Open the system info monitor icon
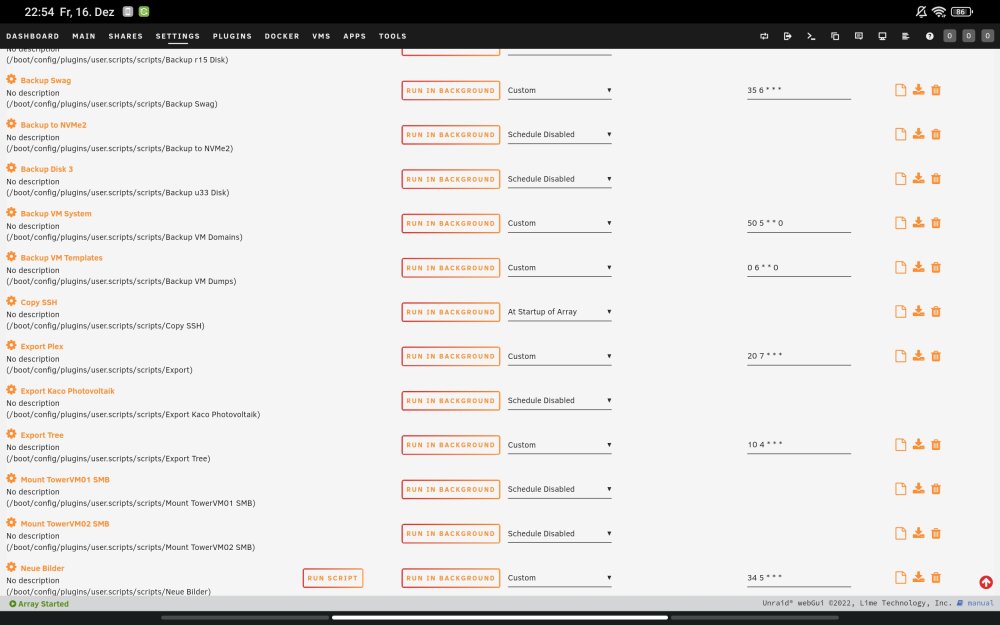 click(x=882, y=36)
